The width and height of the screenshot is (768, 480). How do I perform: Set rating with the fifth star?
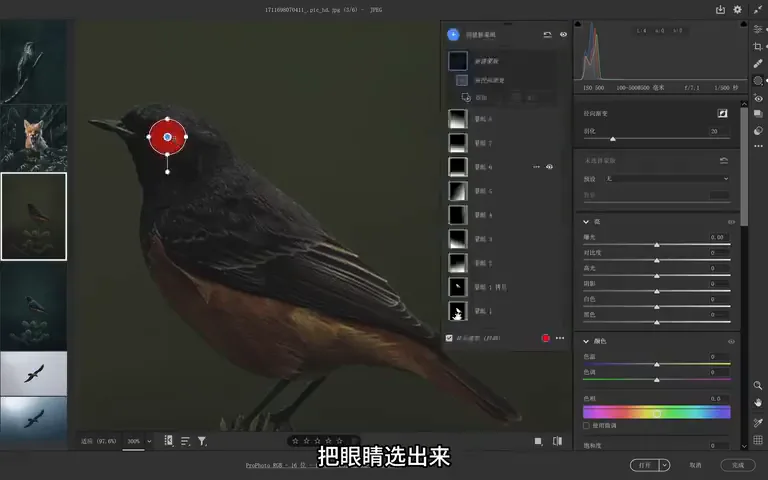coord(339,441)
